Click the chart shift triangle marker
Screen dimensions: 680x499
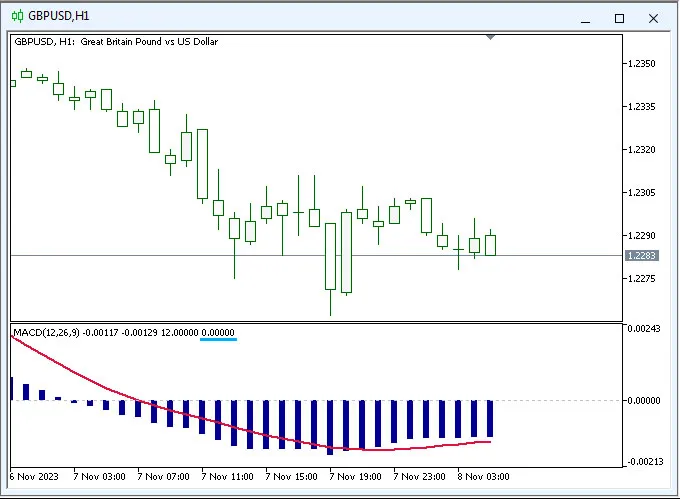[490, 38]
